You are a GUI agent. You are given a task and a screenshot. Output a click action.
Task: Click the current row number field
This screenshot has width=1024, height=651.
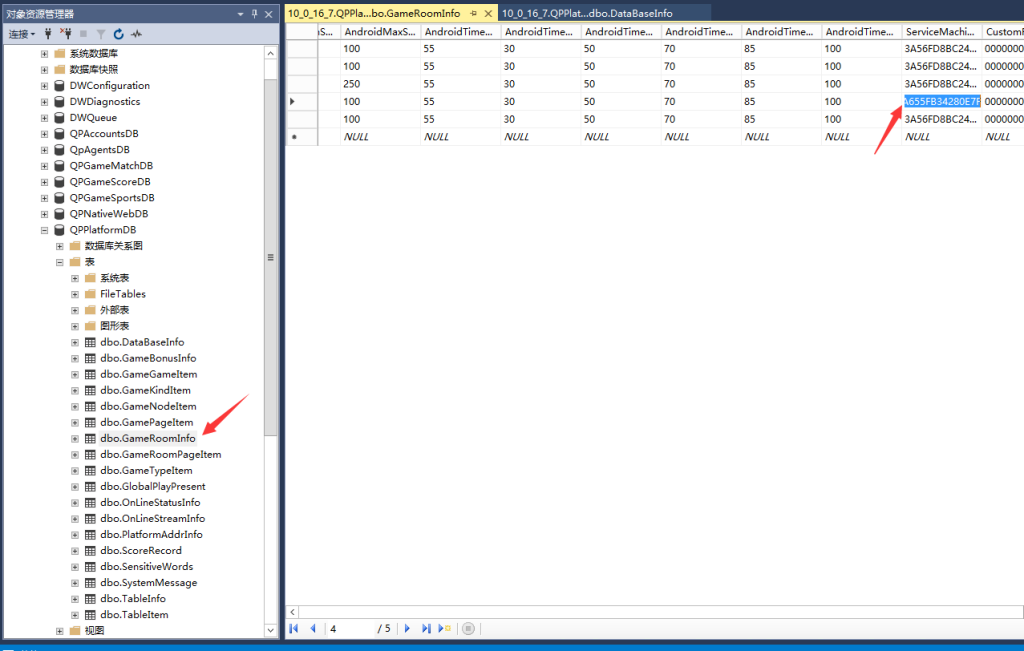[x=350, y=629]
